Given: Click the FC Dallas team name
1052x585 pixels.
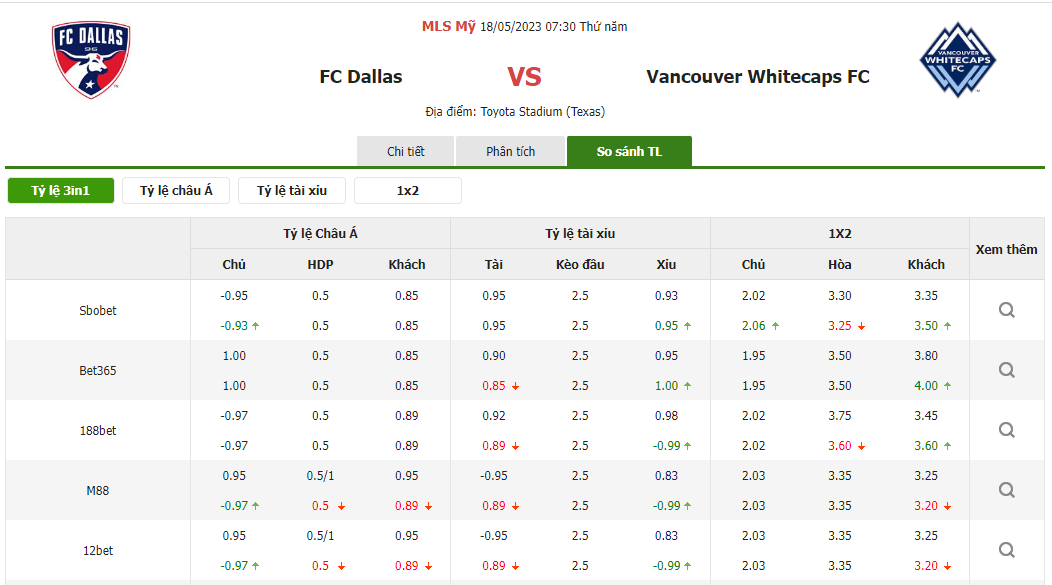Looking at the screenshot, I should pyautogui.click(x=361, y=76).
